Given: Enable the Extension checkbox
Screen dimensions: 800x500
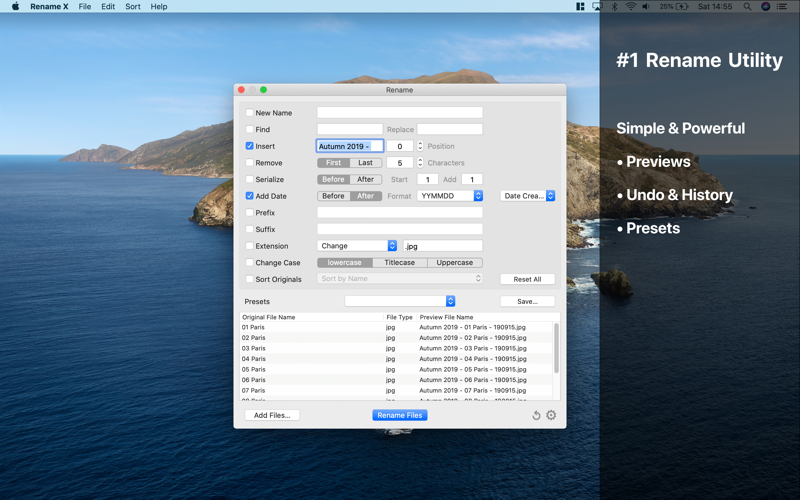Looking at the screenshot, I should 249,246.
